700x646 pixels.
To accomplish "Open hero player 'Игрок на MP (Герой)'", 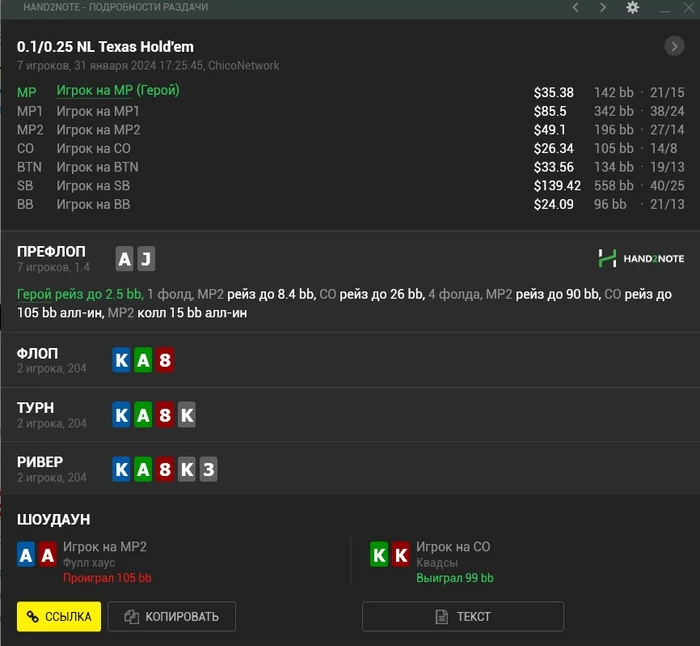I will pos(118,91).
